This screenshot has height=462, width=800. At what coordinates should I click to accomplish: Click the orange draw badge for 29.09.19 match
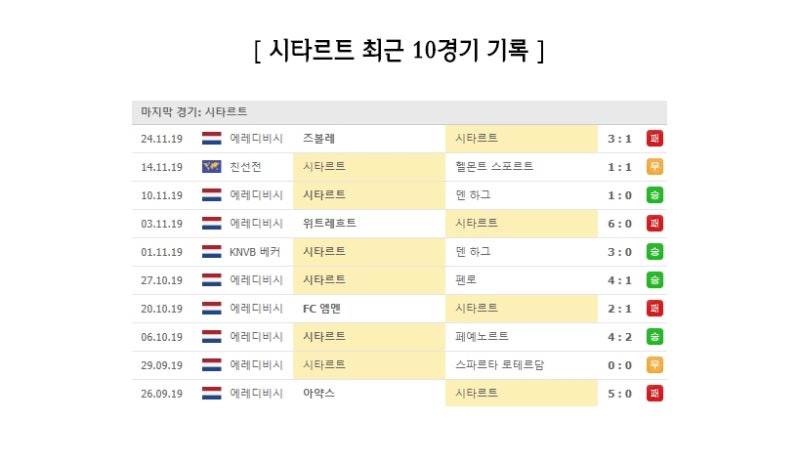click(655, 365)
